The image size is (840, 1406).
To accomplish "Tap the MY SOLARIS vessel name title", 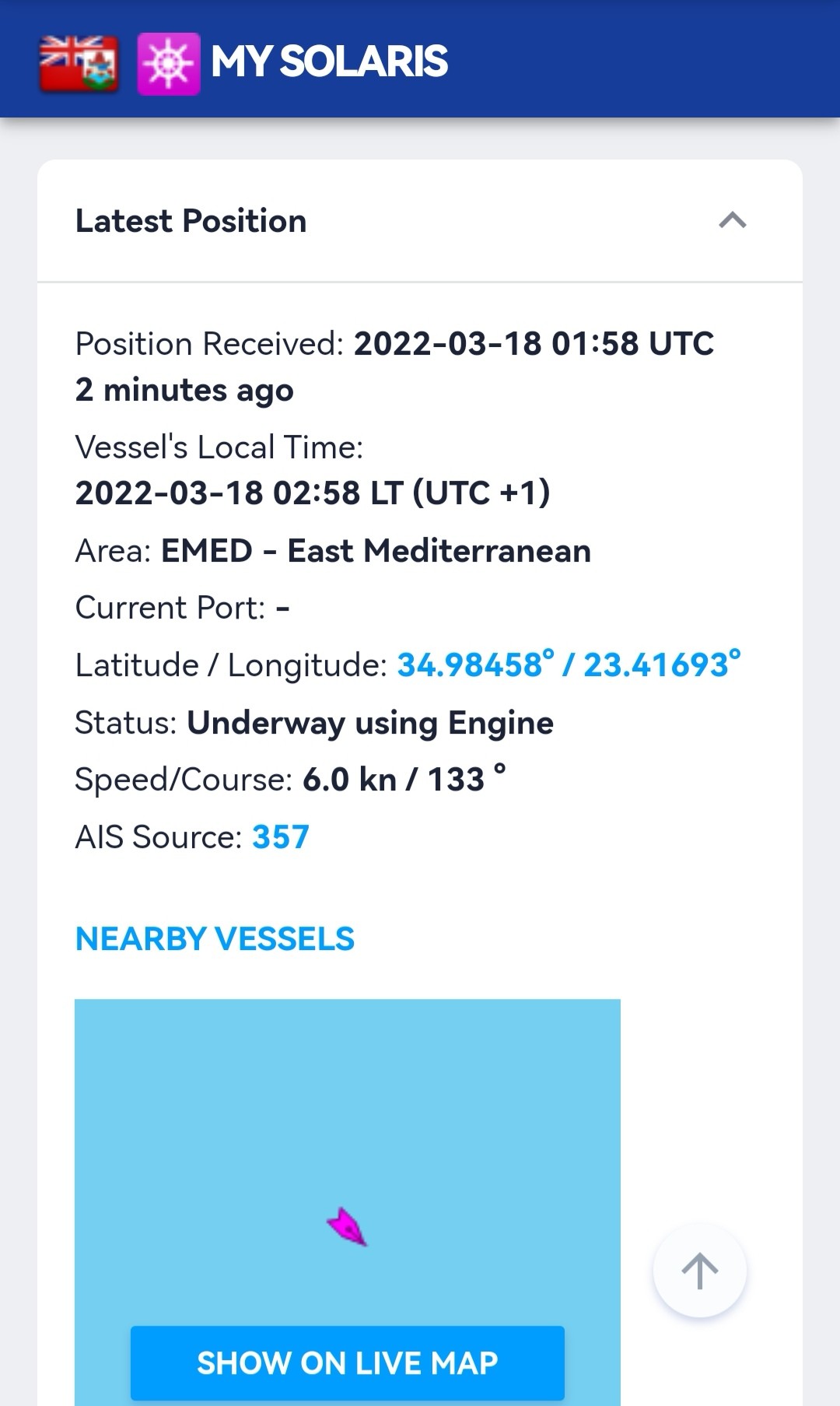I will coord(329,62).
